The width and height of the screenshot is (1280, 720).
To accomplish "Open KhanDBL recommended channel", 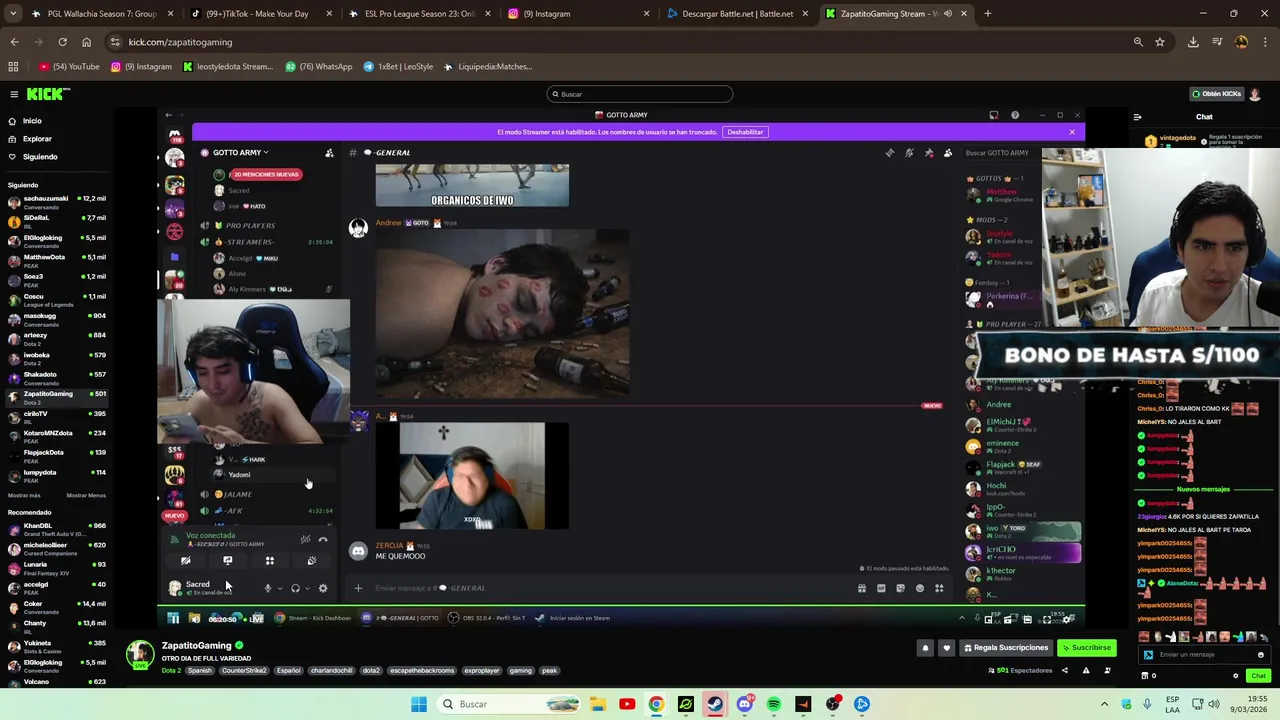I will tap(56, 528).
